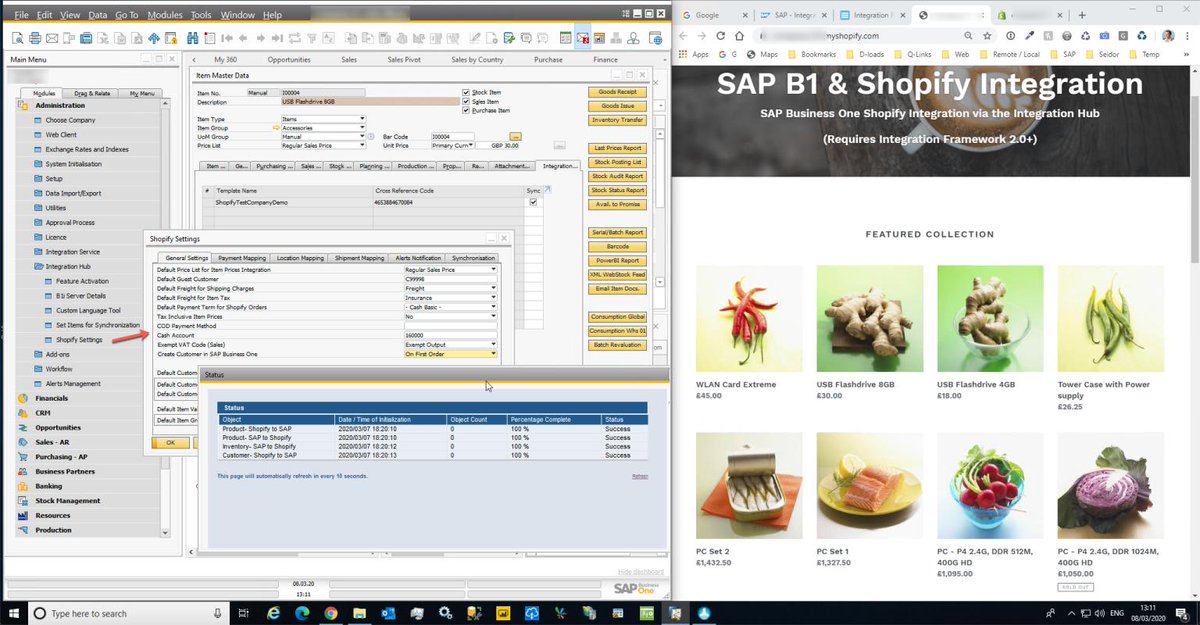The height and width of the screenshot is (625, 1200).
Task: Open Create Customer dropdown showing On First Order
Action: point(450,353)
